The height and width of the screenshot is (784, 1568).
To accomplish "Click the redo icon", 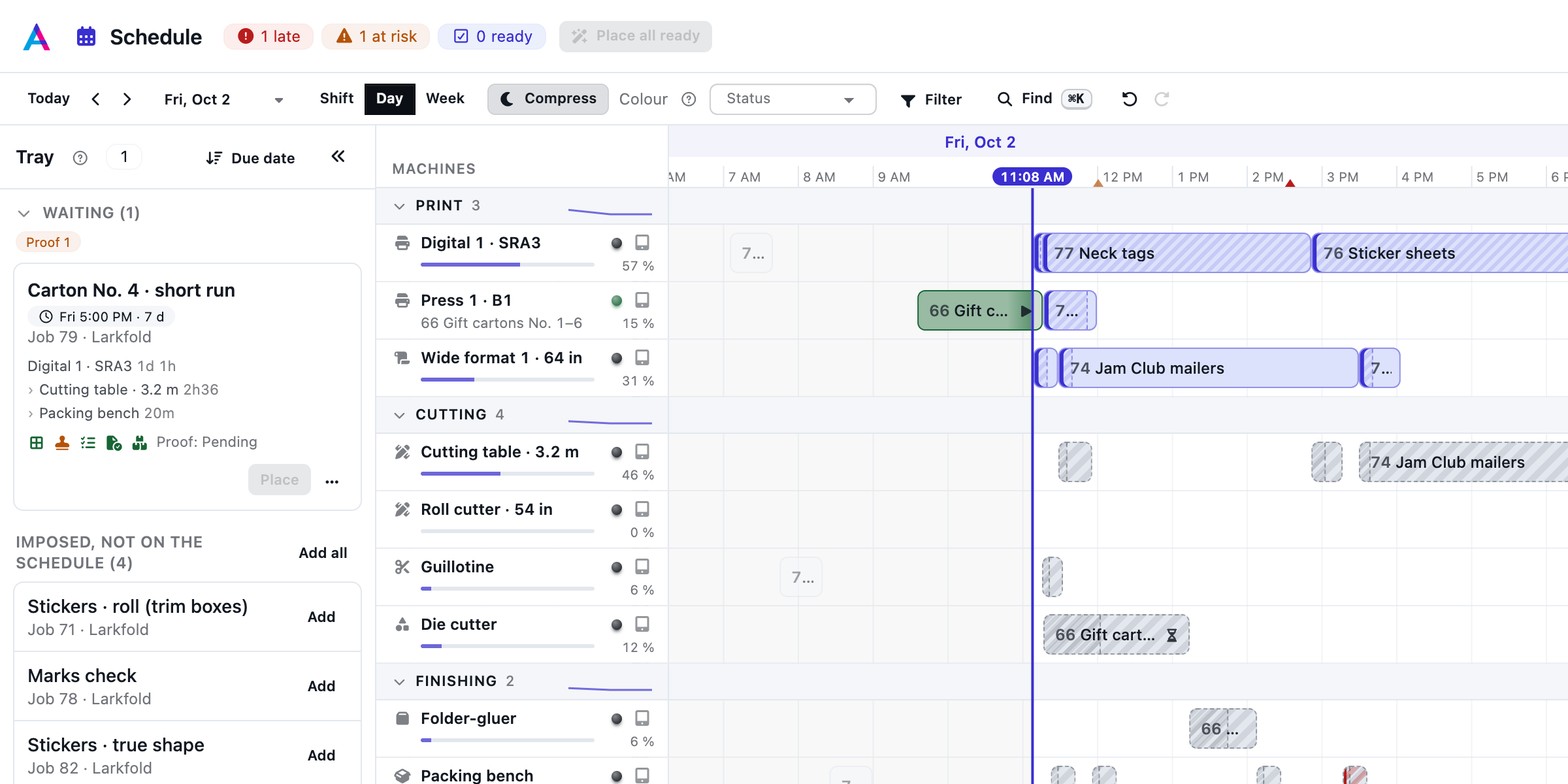I will pos(1162,99).
